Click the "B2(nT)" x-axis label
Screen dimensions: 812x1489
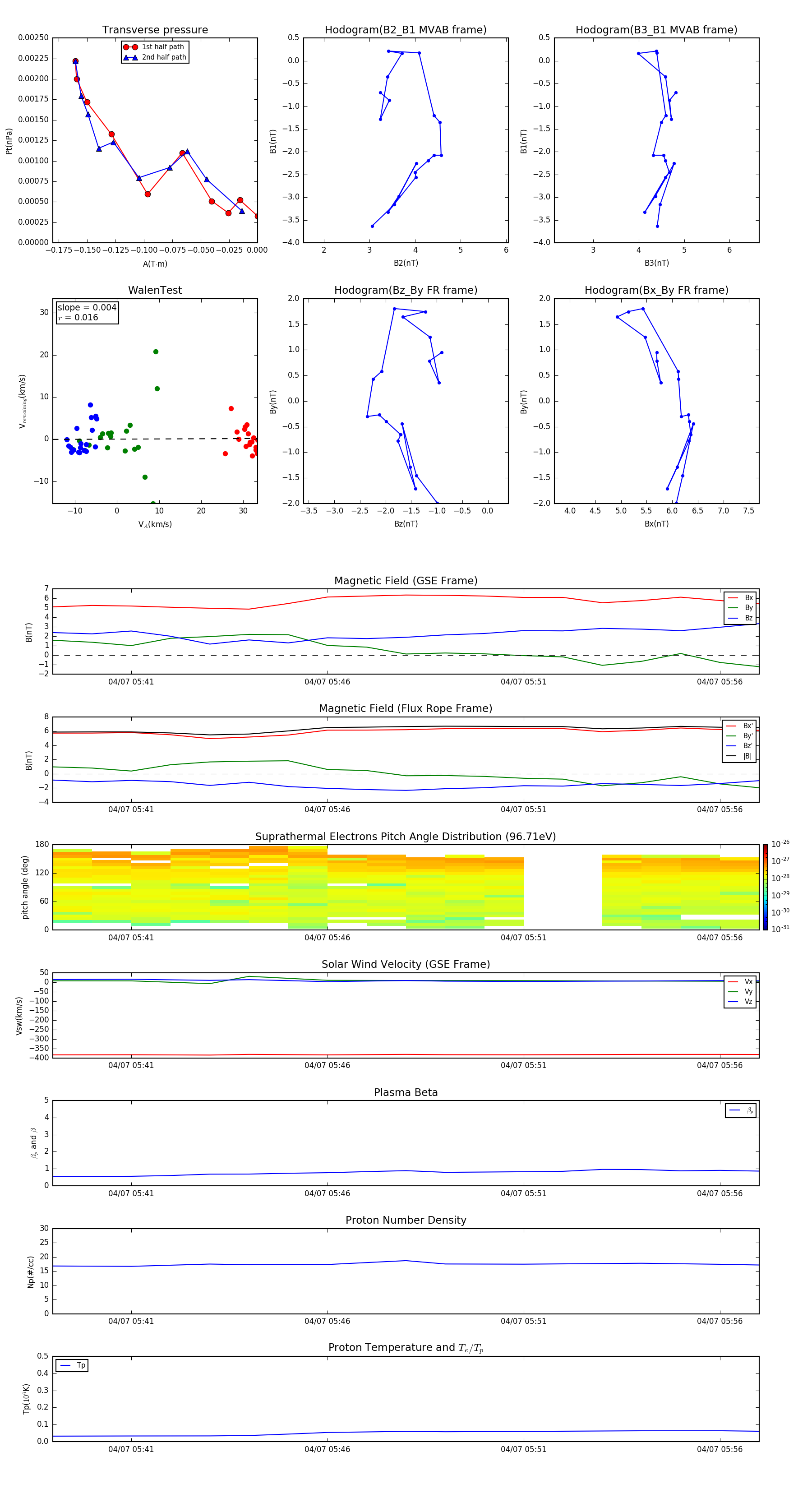(406, 263)
